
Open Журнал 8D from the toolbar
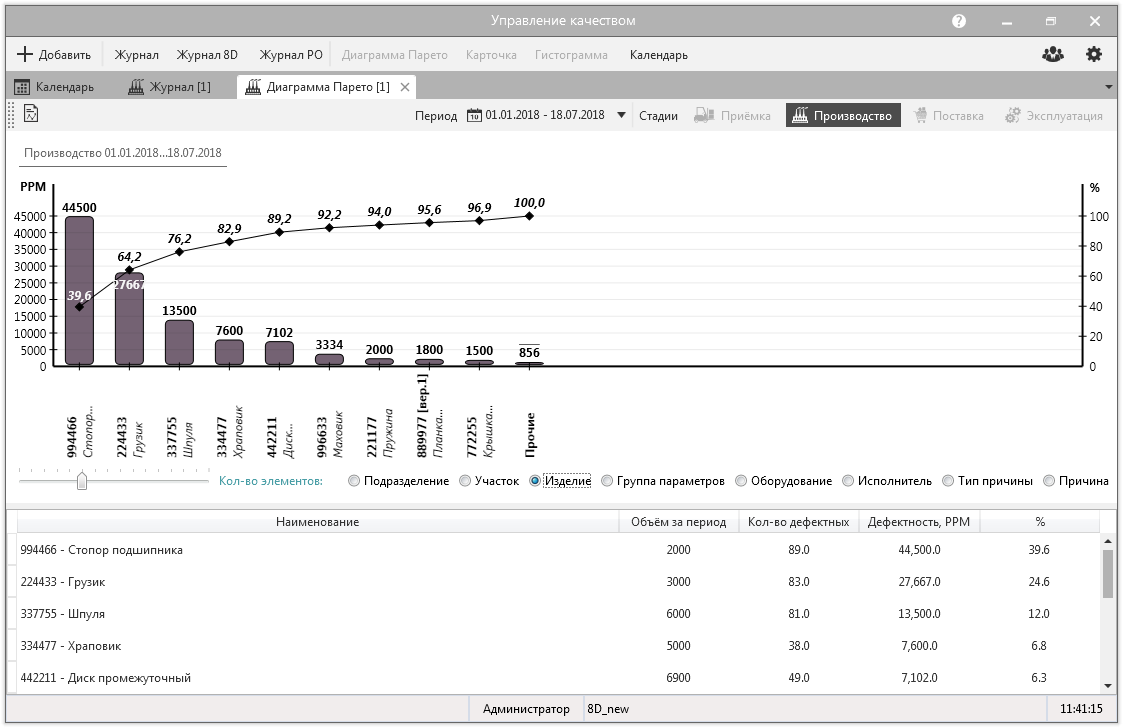click(x=207, y=55)
